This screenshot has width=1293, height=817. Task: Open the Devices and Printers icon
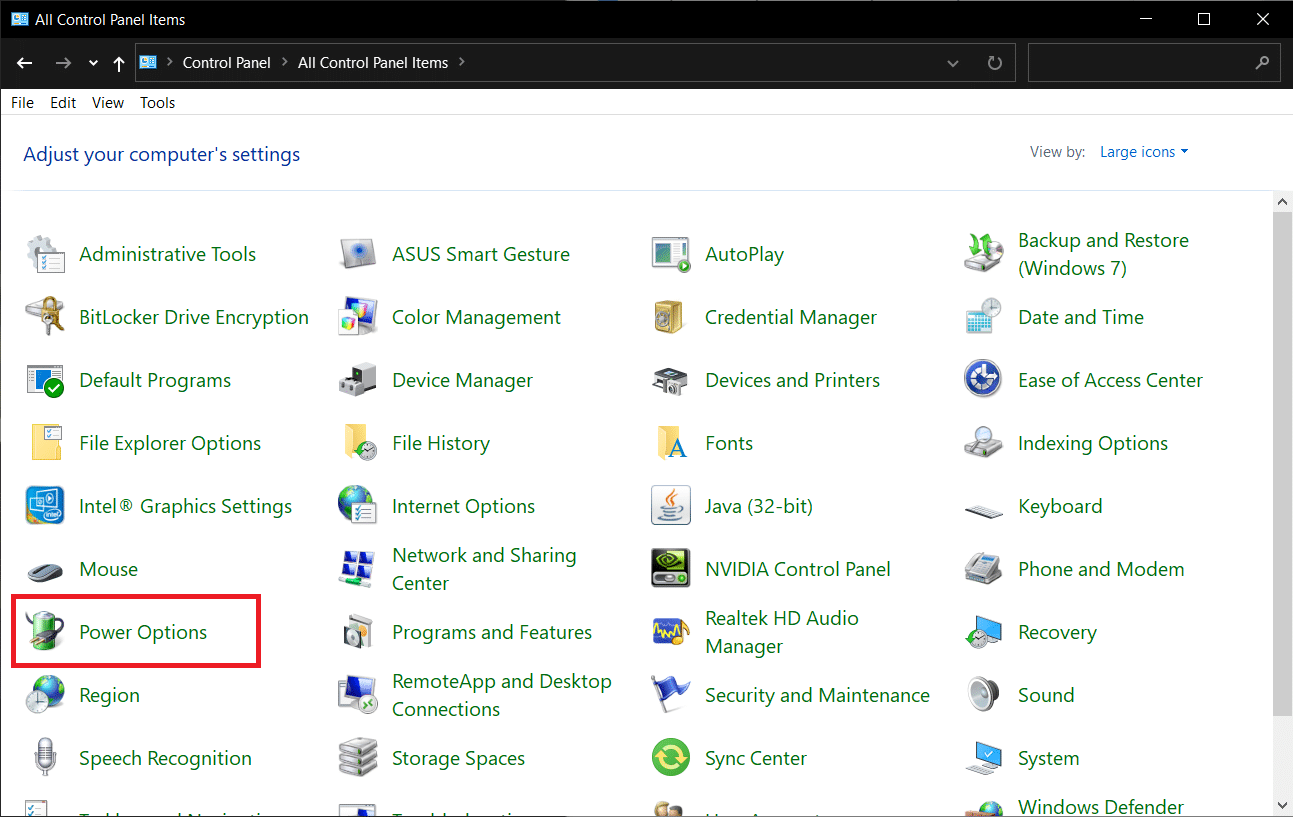point(671,380)
